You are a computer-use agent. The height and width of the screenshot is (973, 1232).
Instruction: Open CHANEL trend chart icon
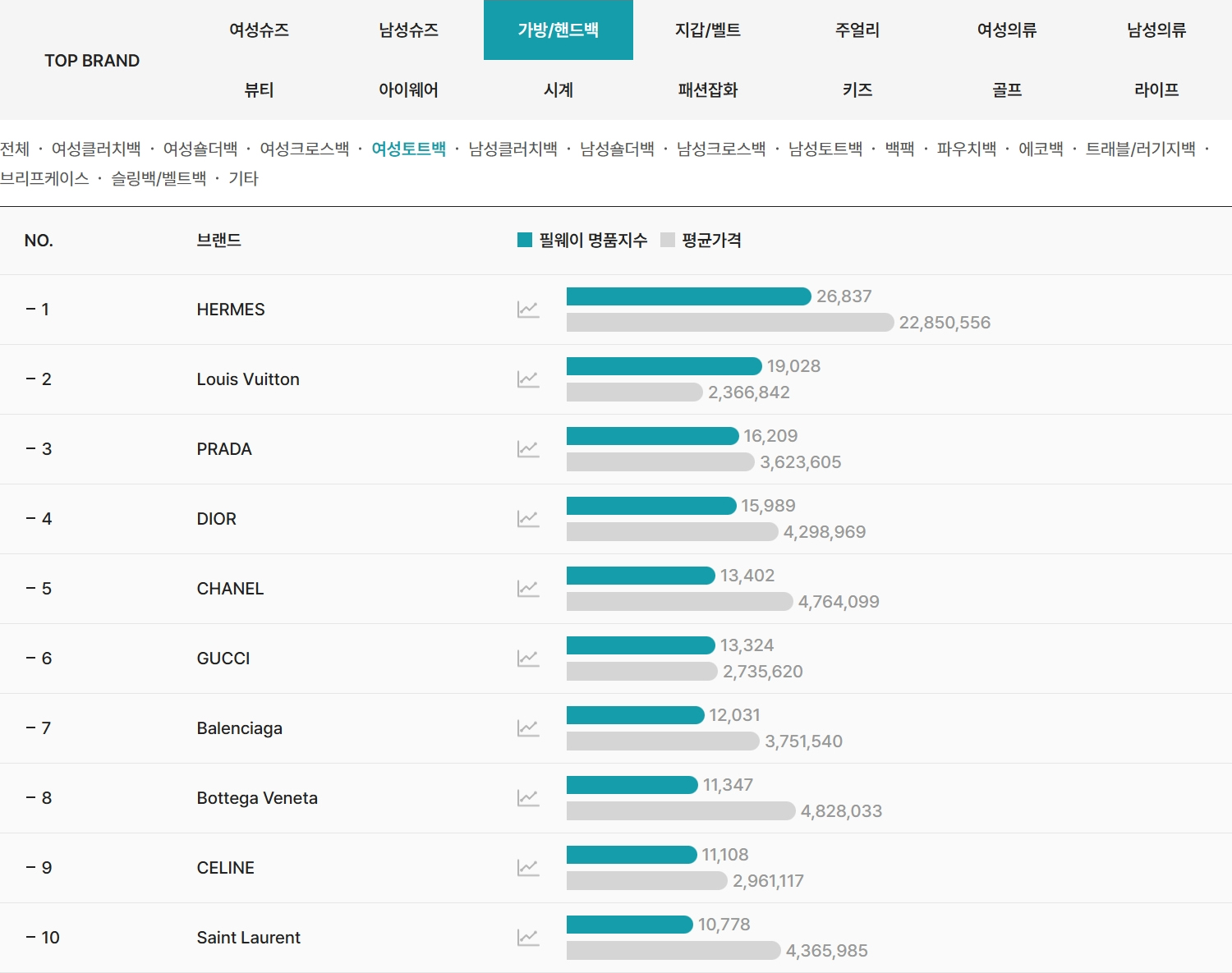click(x=528, y=589)
